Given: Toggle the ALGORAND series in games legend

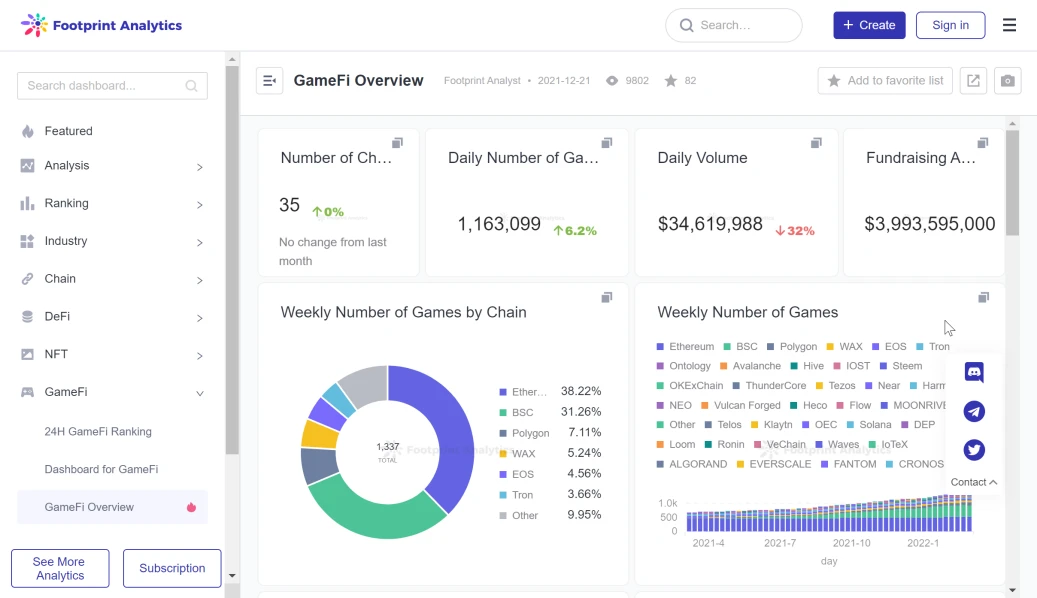Looking at the screenshot, I should (692, 464).
